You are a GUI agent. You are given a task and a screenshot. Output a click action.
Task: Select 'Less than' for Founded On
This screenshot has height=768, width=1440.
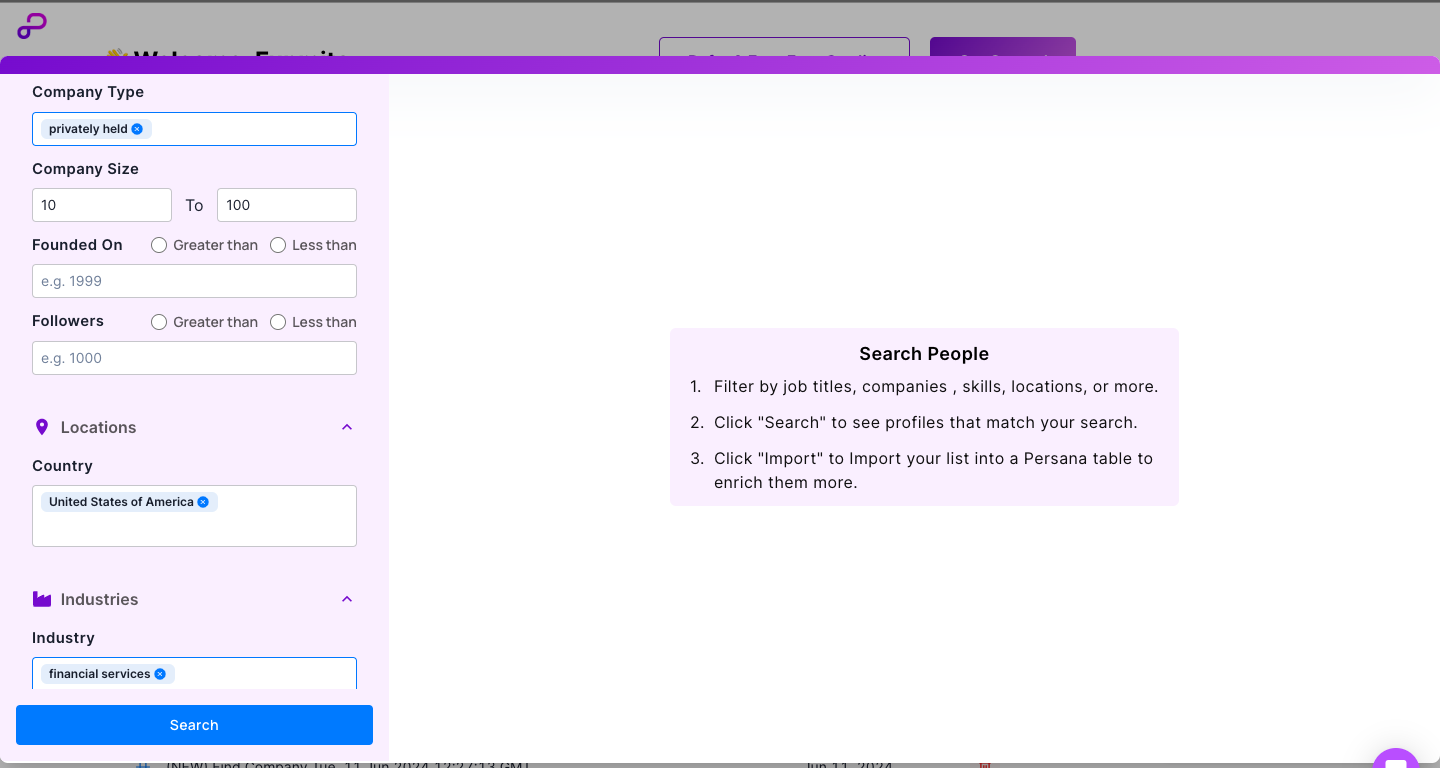click(278, 245)
